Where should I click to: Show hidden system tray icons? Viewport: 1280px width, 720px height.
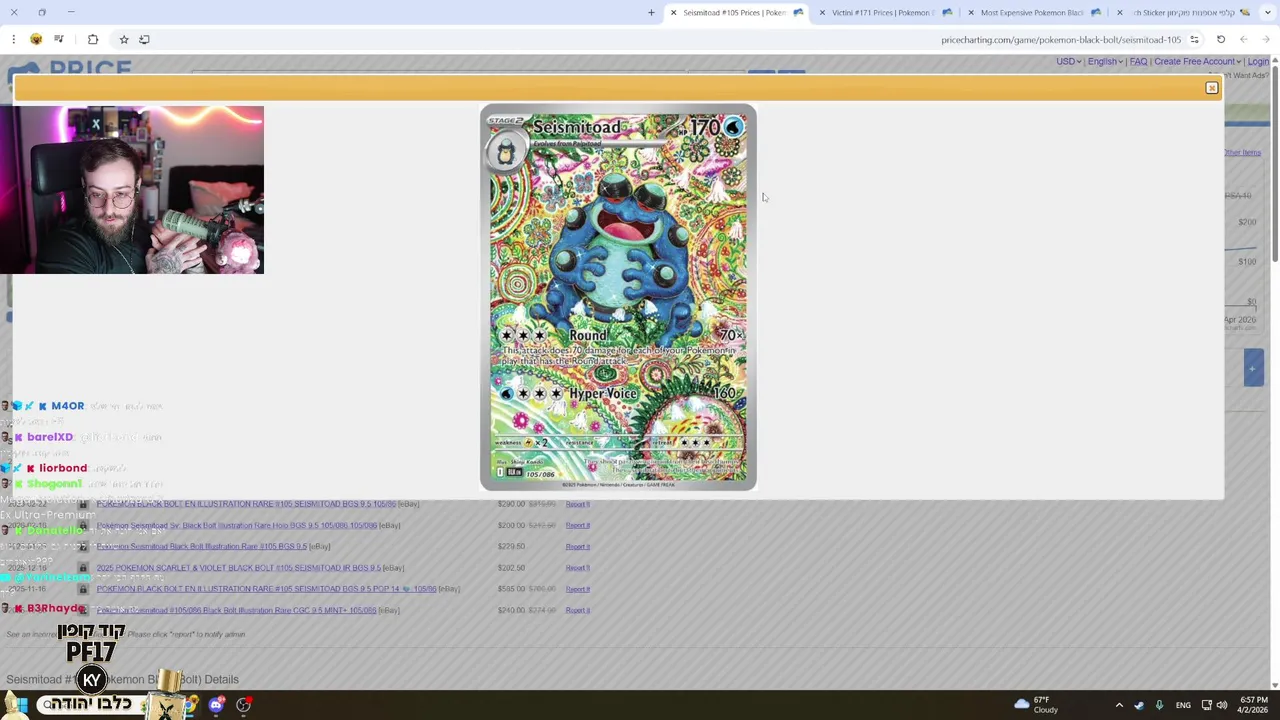tap(1119, 705)
